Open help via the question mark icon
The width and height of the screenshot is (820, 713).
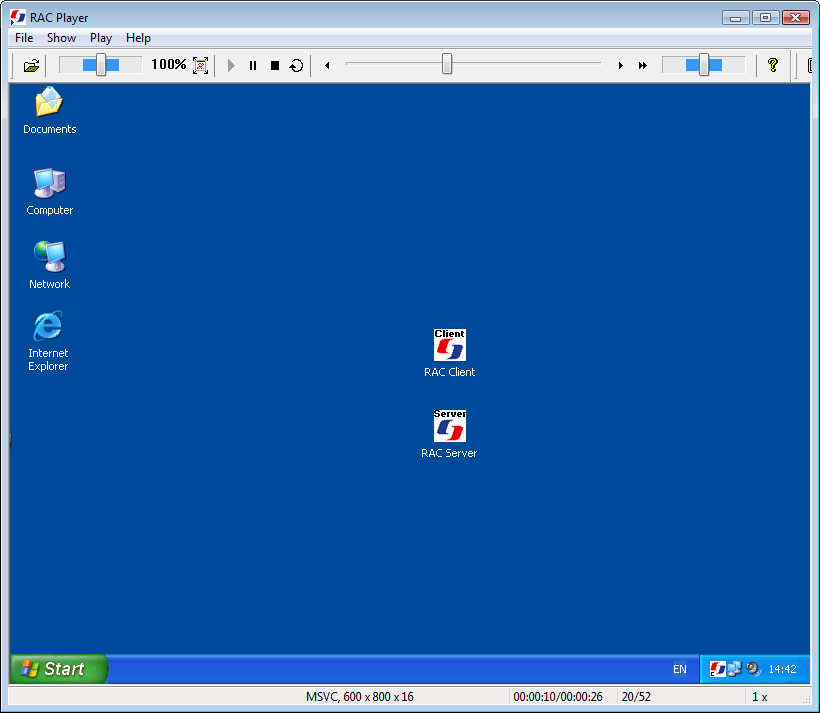(773, 65)
